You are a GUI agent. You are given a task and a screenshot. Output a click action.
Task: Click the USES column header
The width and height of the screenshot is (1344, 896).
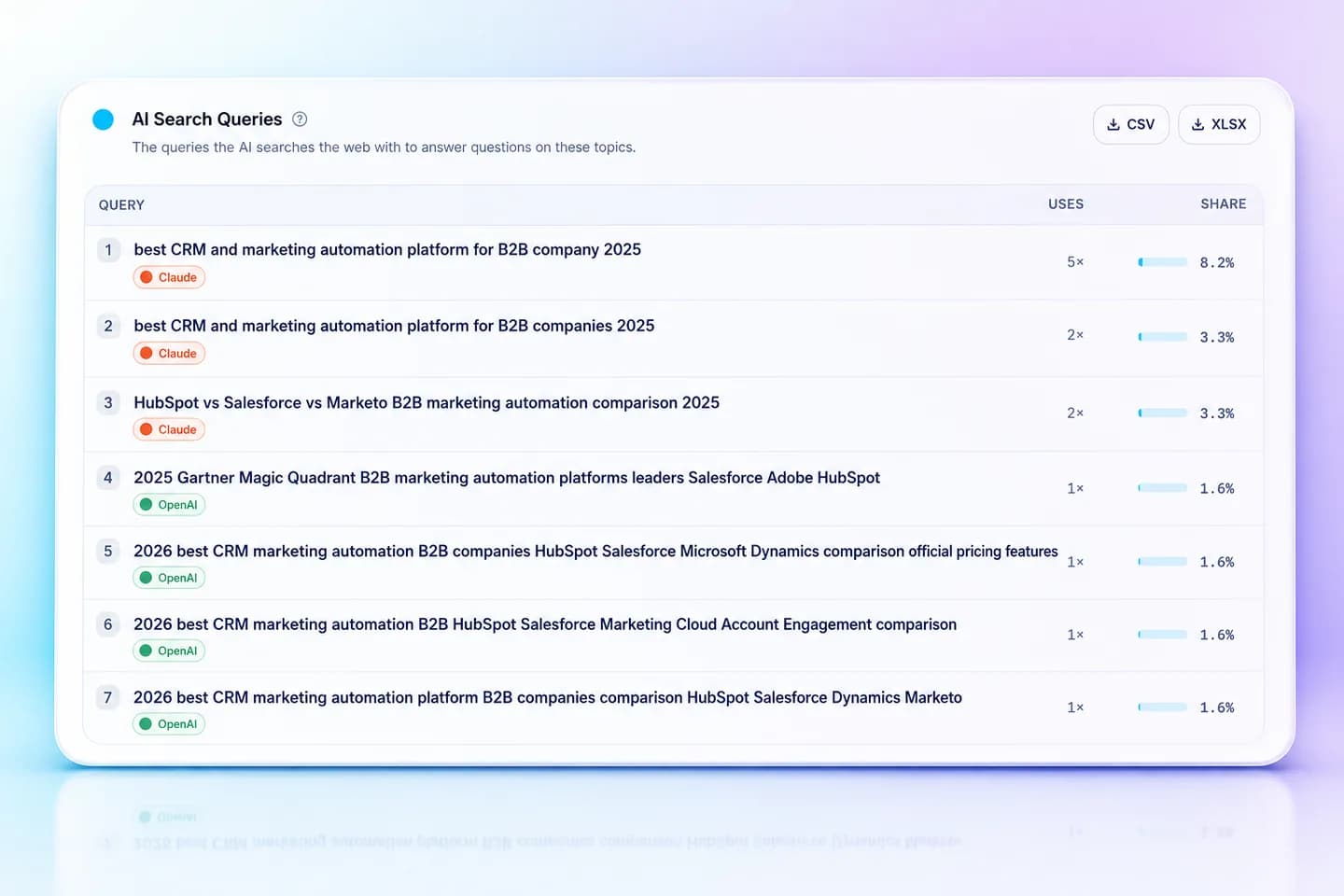(x=1066, y=204)
